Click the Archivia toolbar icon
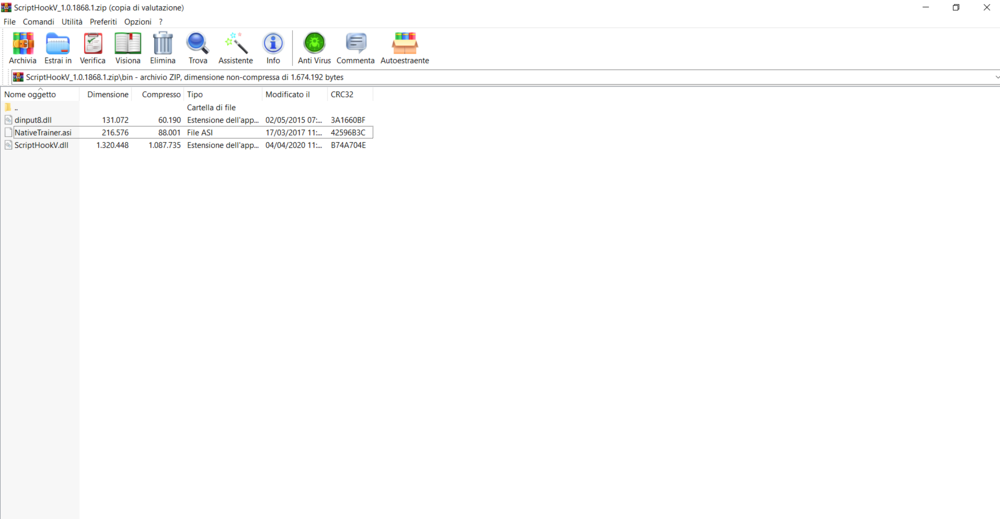The height and width of the screenshot is (519, 1000). 23,48
